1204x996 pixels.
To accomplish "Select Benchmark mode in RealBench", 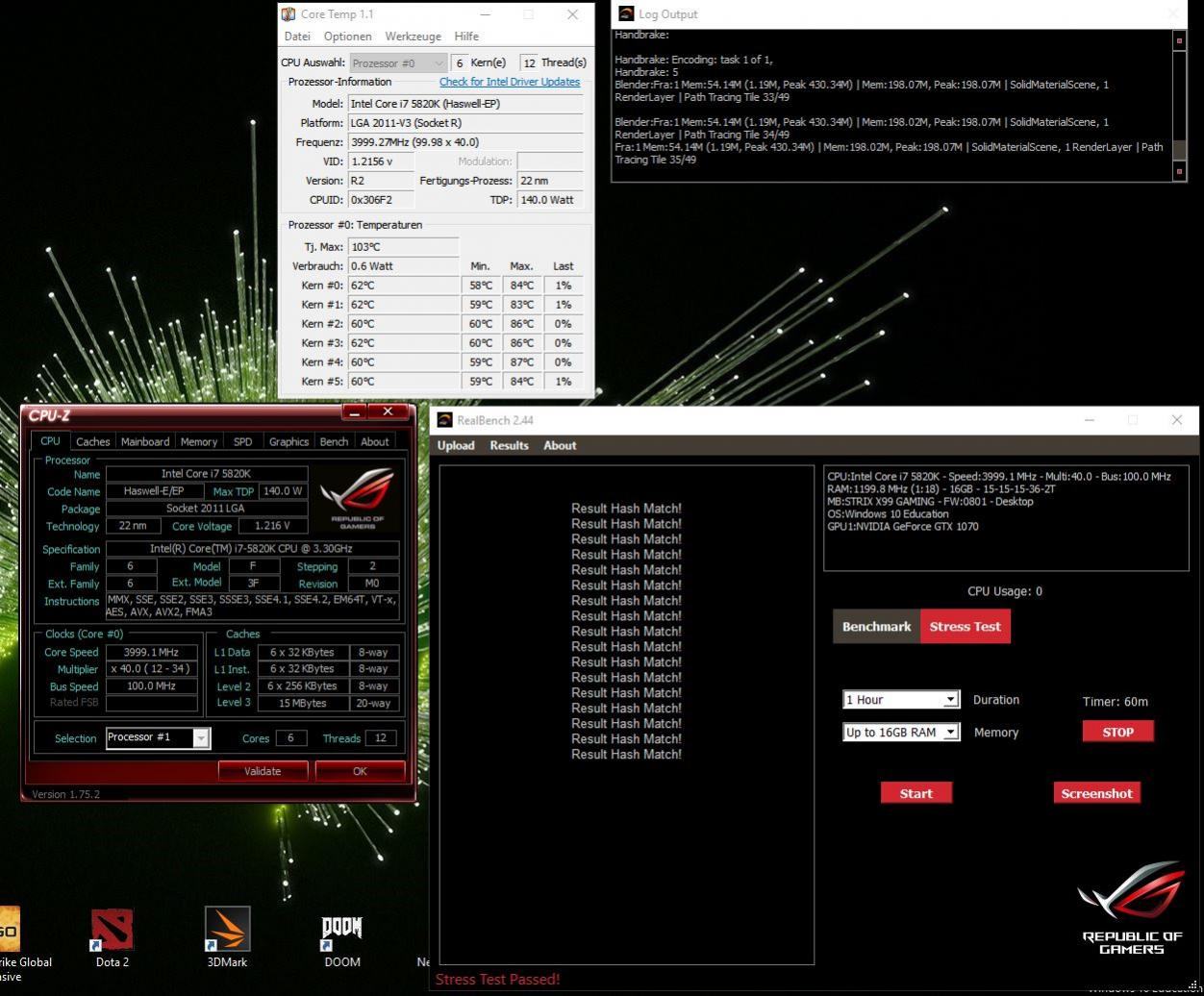I will pos(876,626).
